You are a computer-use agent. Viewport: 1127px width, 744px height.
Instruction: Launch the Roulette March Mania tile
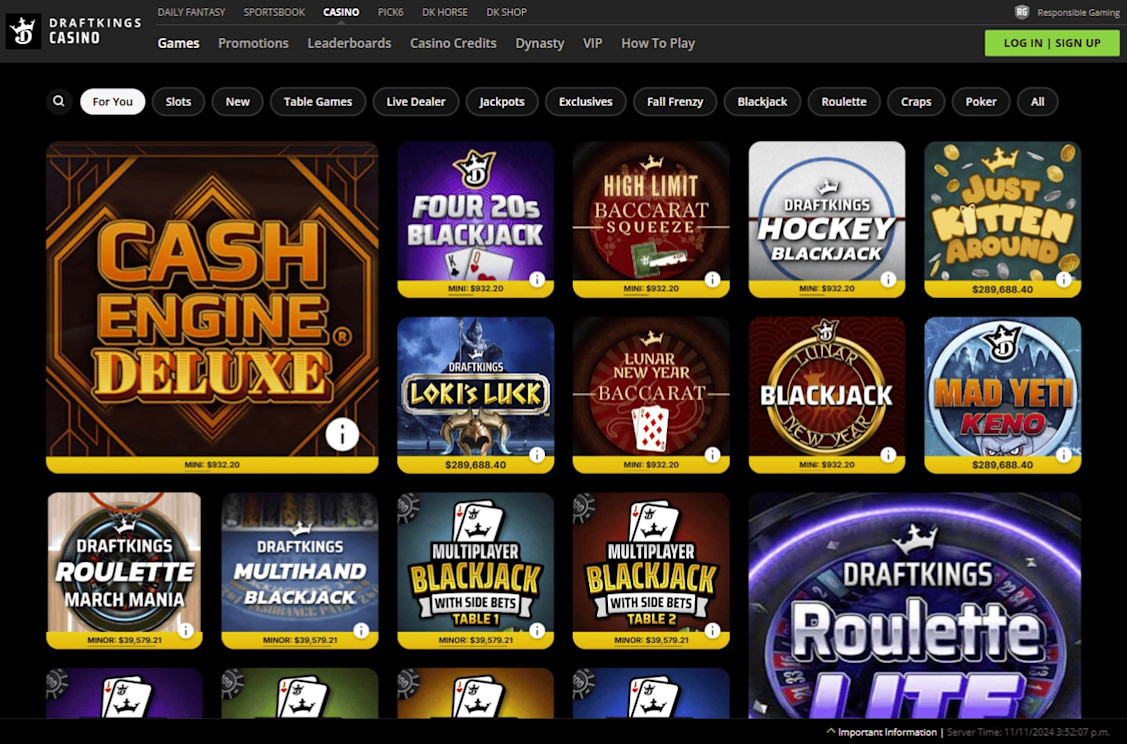(x=124, y=570)
